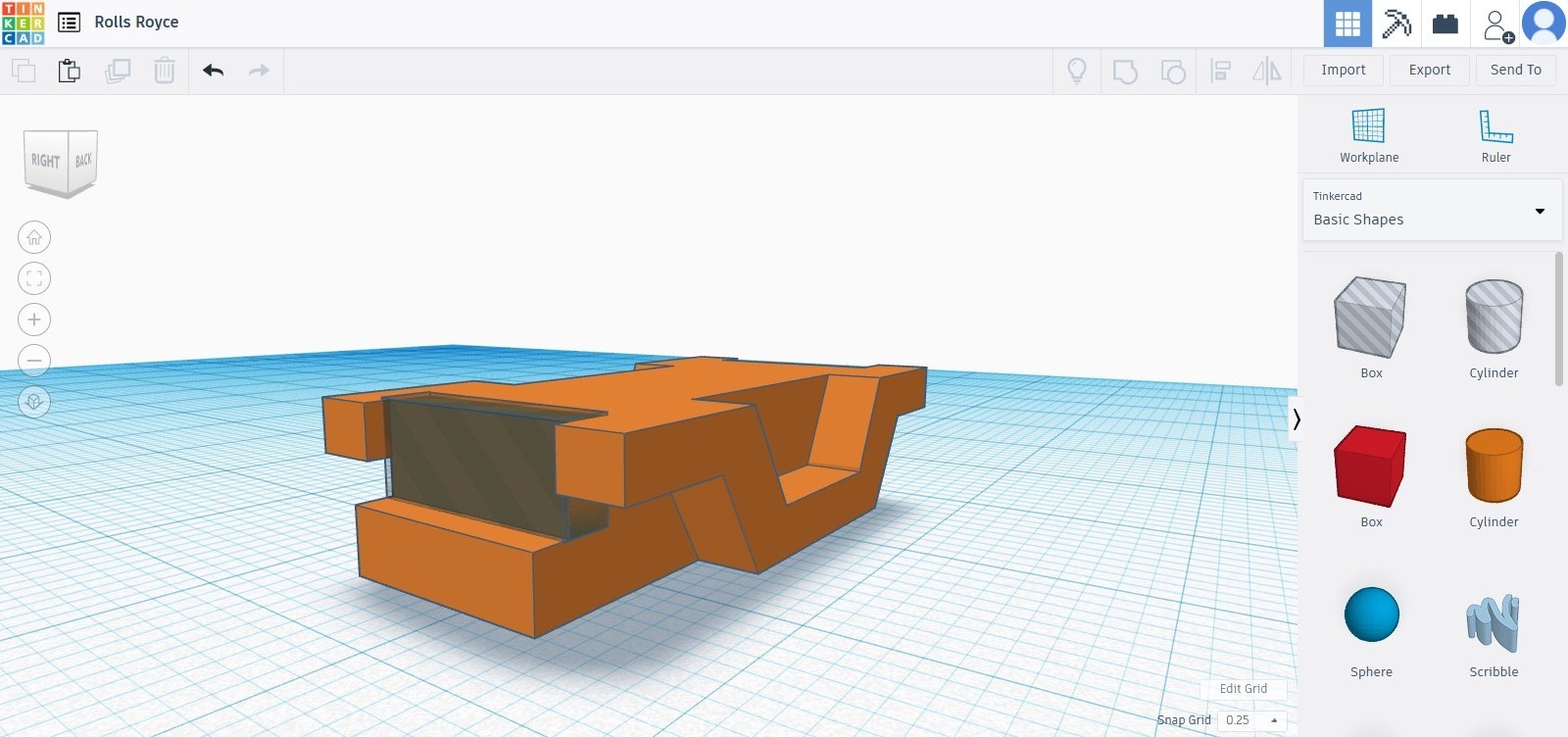Click the Home view button

tap(34, 237)
